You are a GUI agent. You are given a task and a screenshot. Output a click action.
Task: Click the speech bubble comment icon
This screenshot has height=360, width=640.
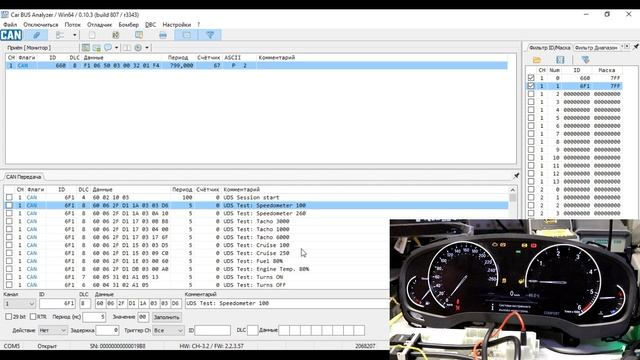tap(108, 48)
